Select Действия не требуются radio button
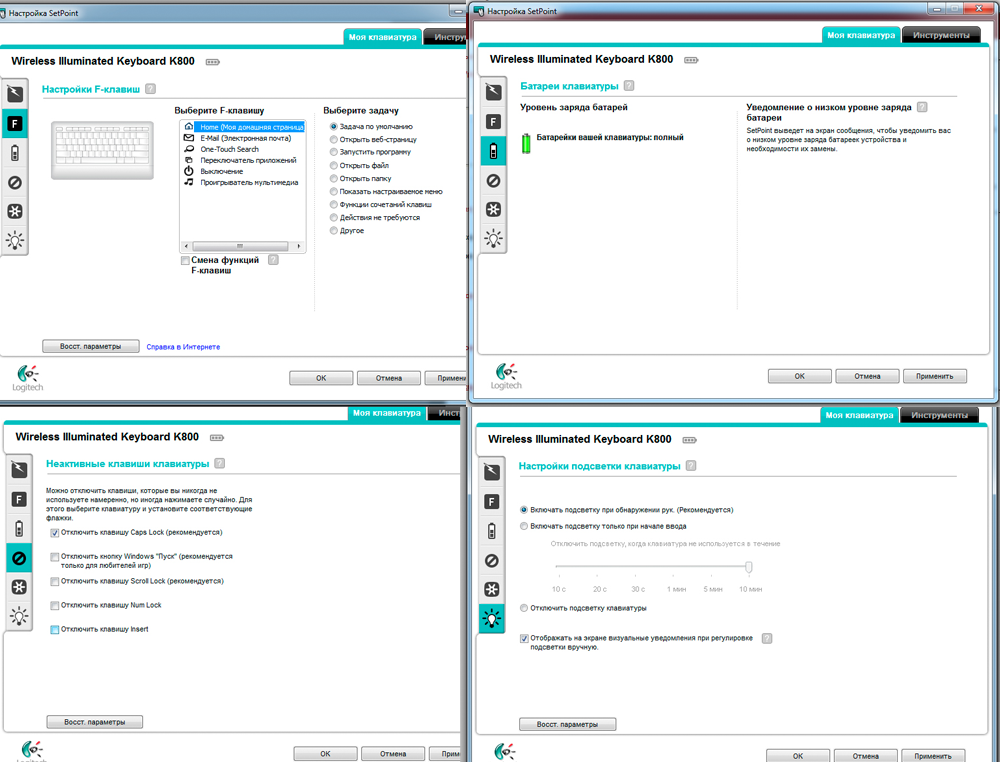The width and height of the screenshot is (1000, 762). 334,217
